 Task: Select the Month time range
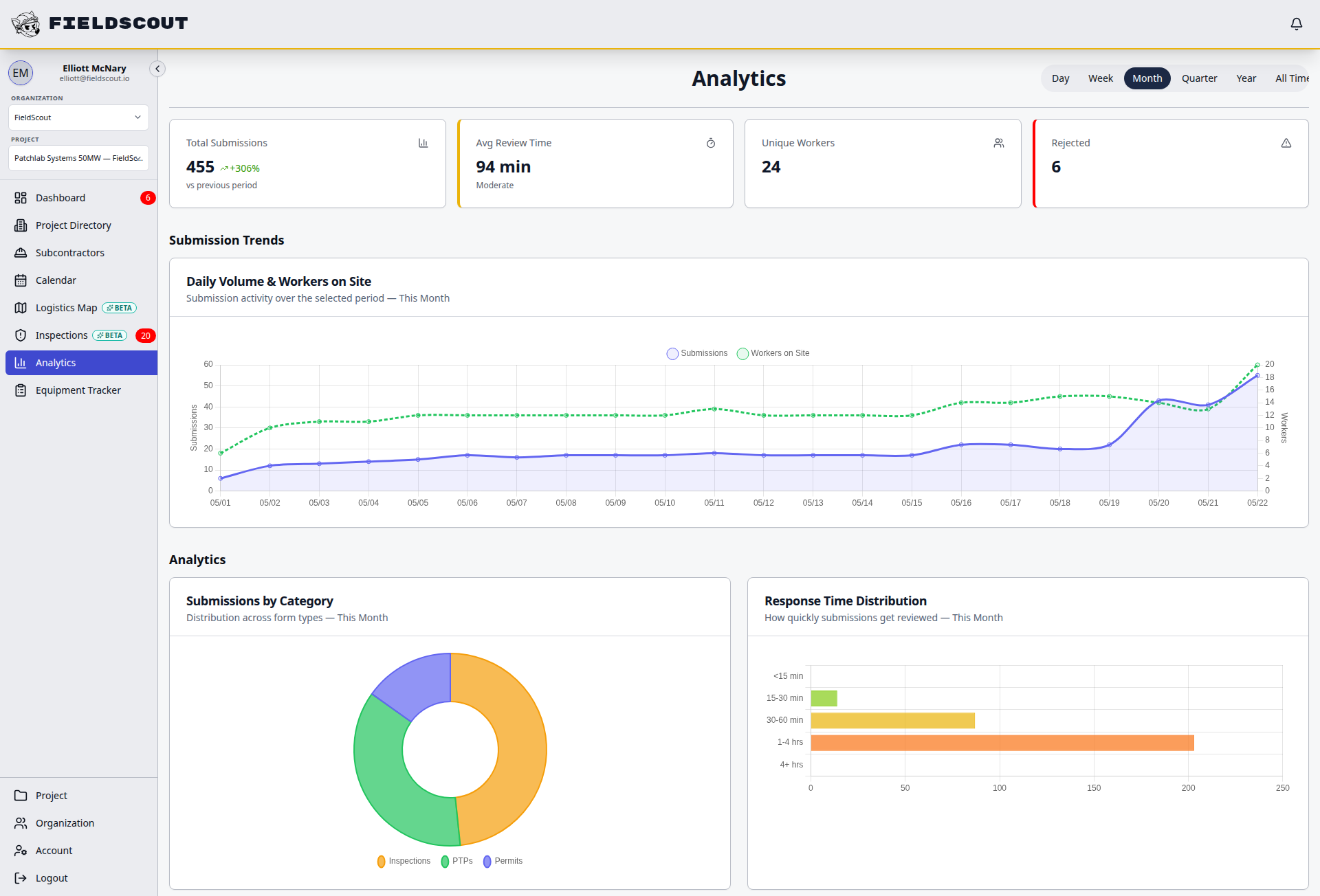[x=1147, y=78]
